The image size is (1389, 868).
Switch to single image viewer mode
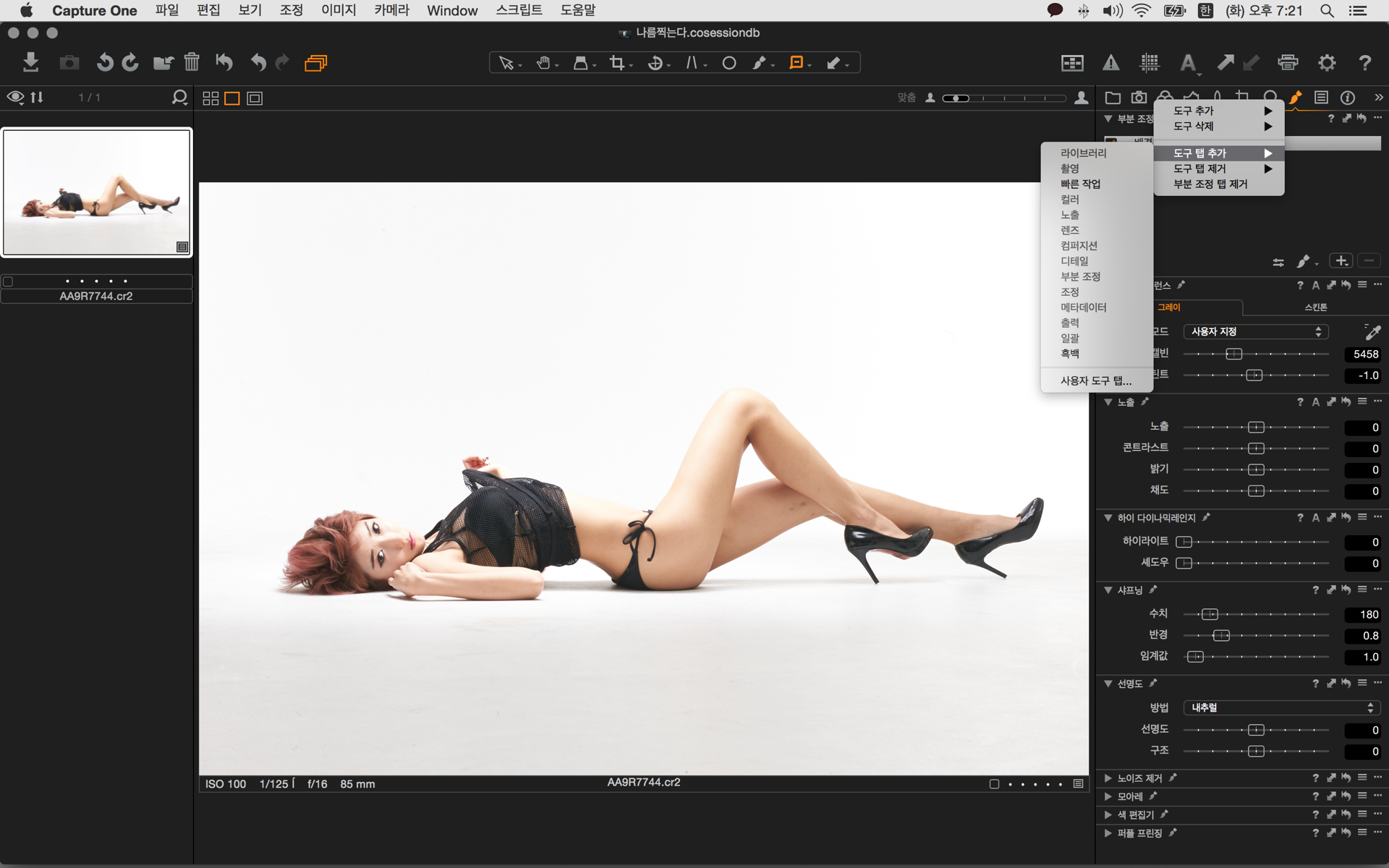click(232, 98)
